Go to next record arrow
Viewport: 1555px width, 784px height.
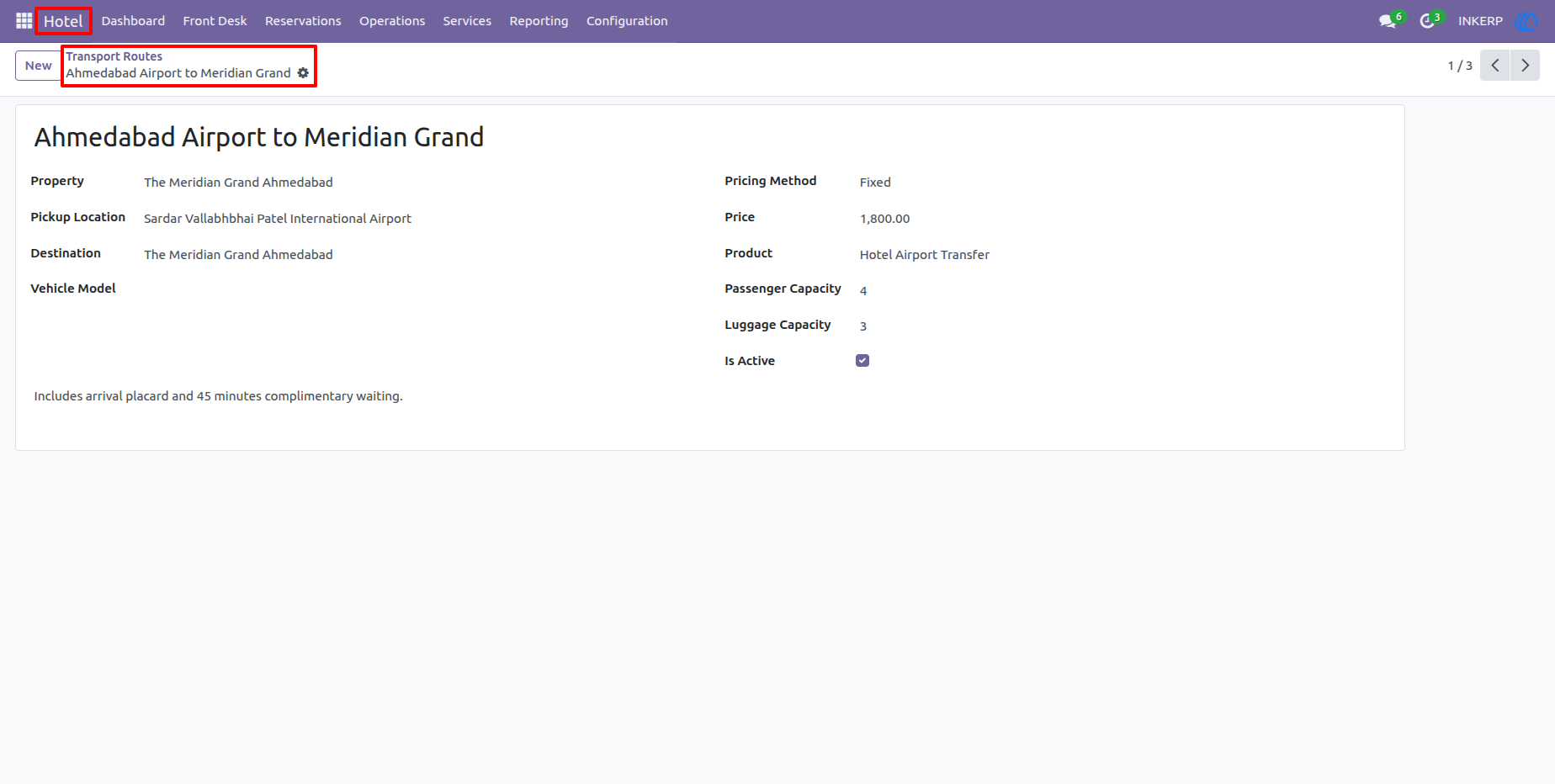point(1525,66)
